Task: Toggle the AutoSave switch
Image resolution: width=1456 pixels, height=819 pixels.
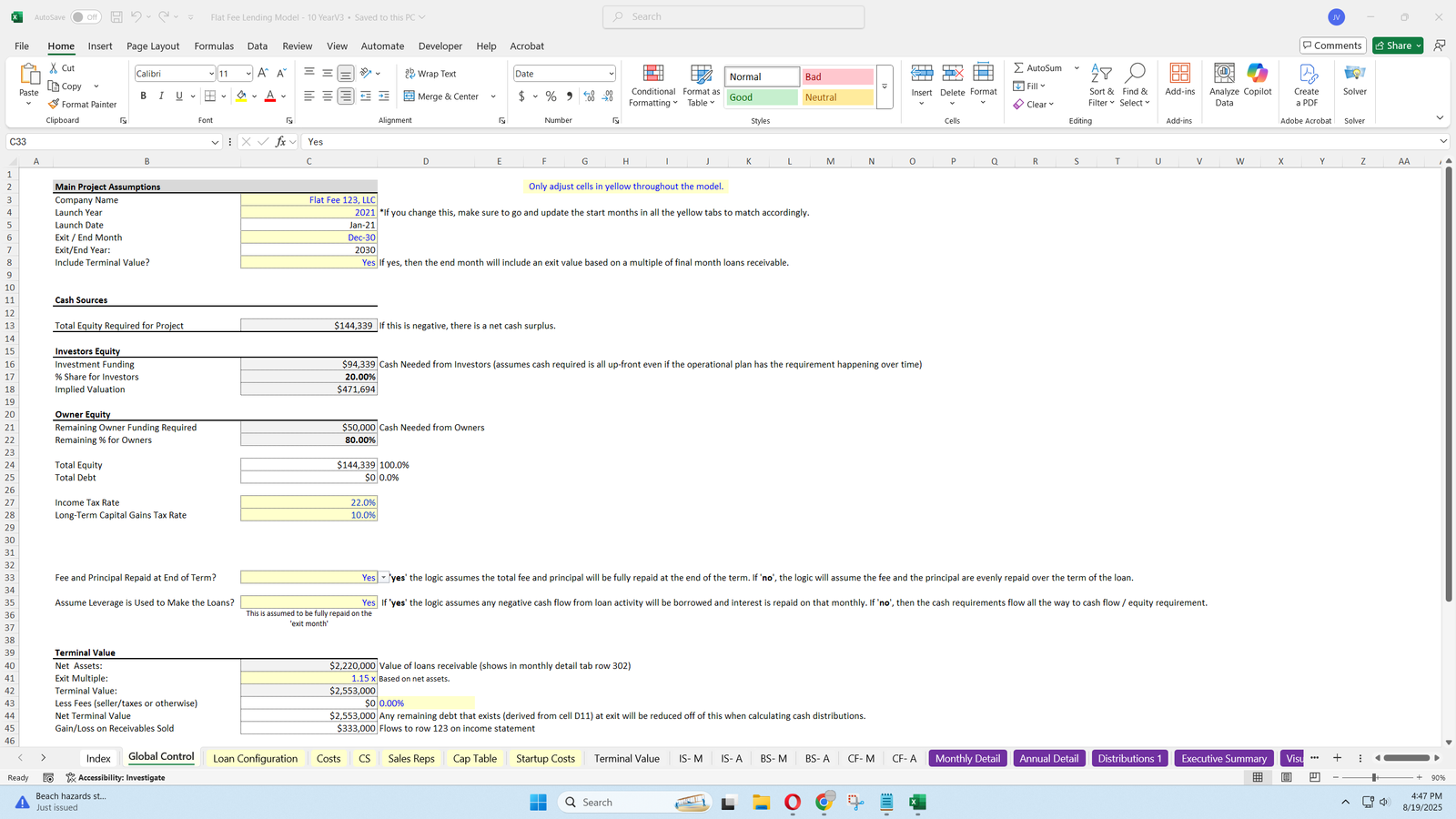Action: (85, 17)
